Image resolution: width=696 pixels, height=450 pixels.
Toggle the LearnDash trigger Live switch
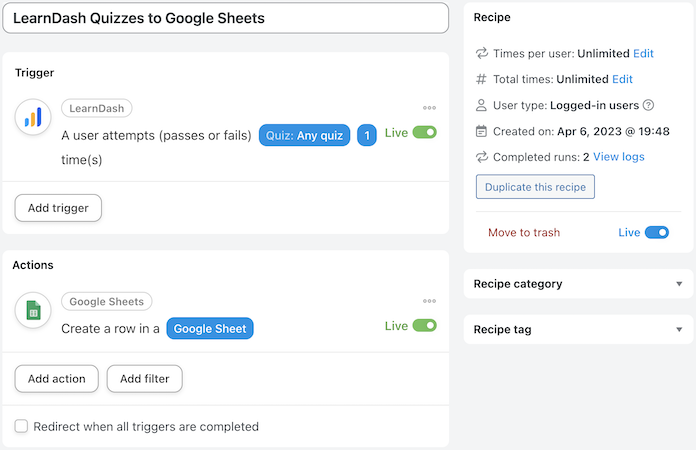coord(425,132)
